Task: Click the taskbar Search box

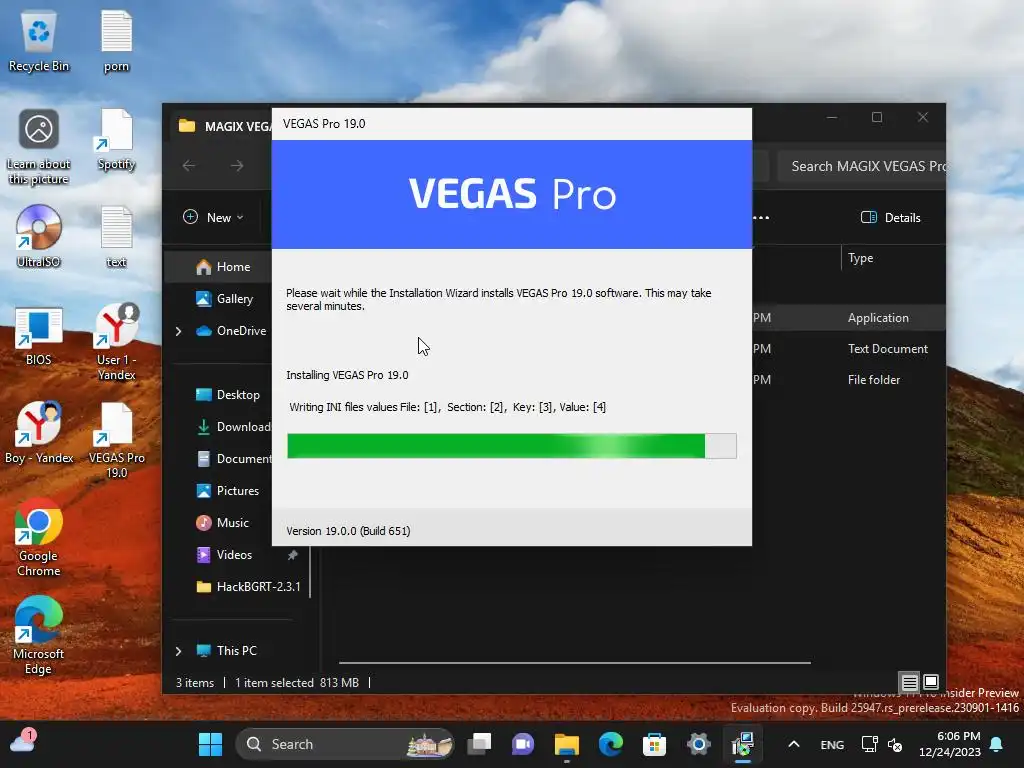Action: pos(345,744)
